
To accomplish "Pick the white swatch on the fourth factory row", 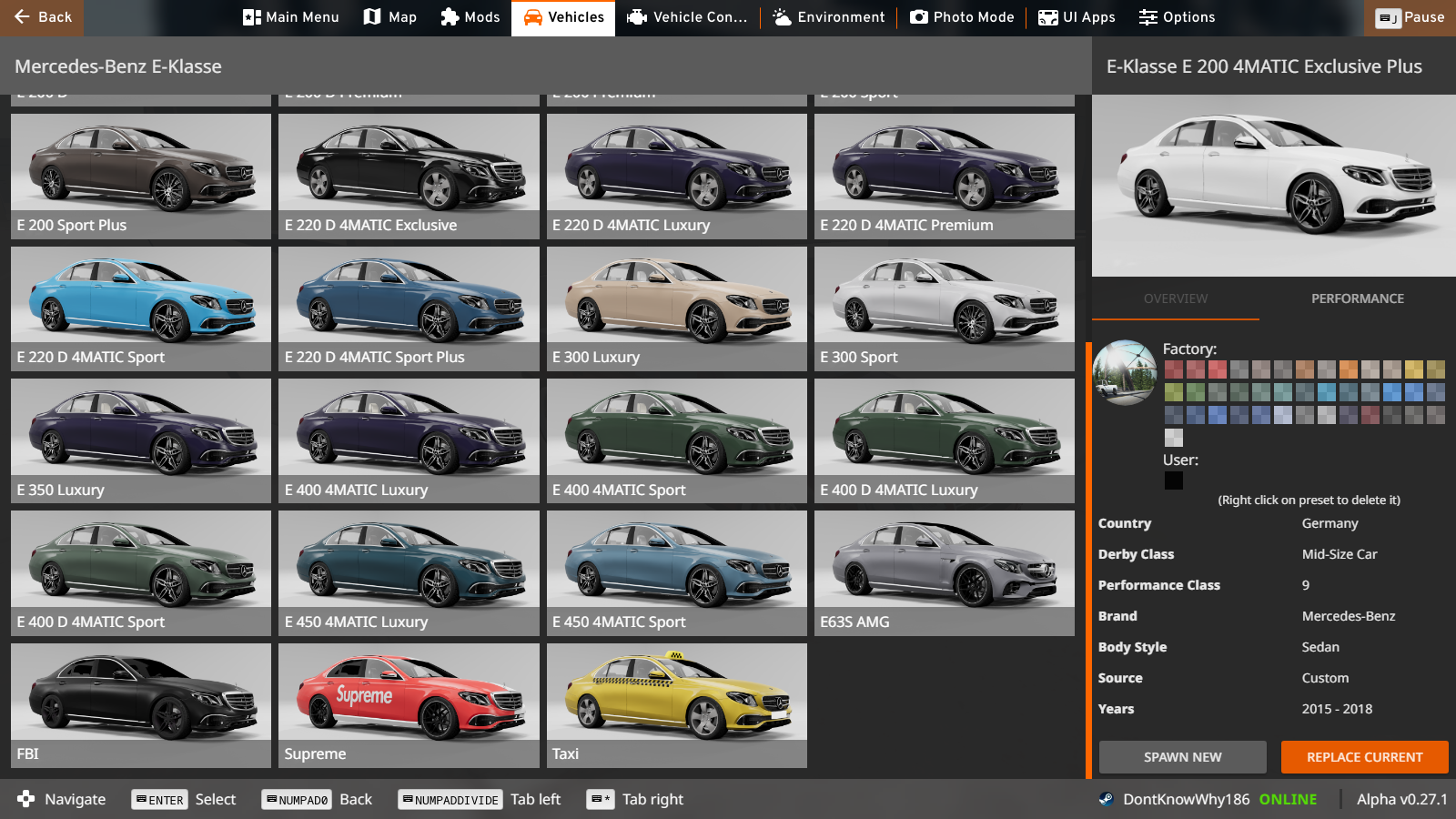I will tap(1174, 438).
